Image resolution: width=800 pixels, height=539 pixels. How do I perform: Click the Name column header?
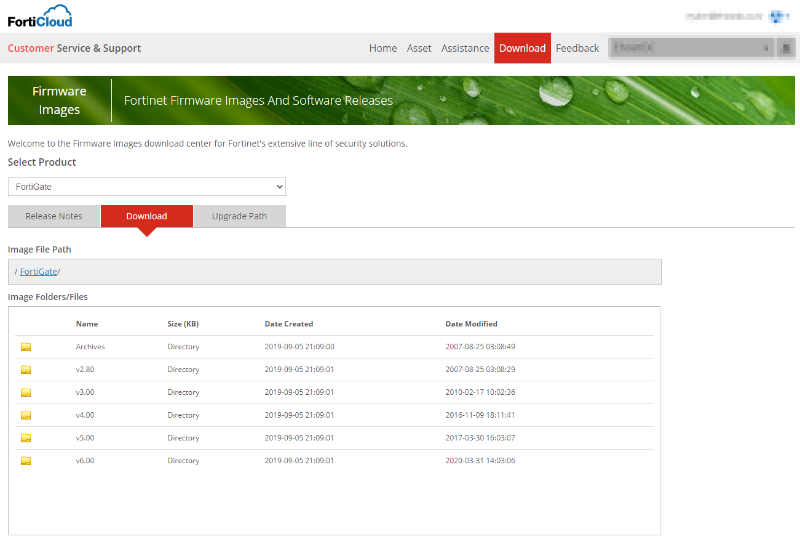87,324
